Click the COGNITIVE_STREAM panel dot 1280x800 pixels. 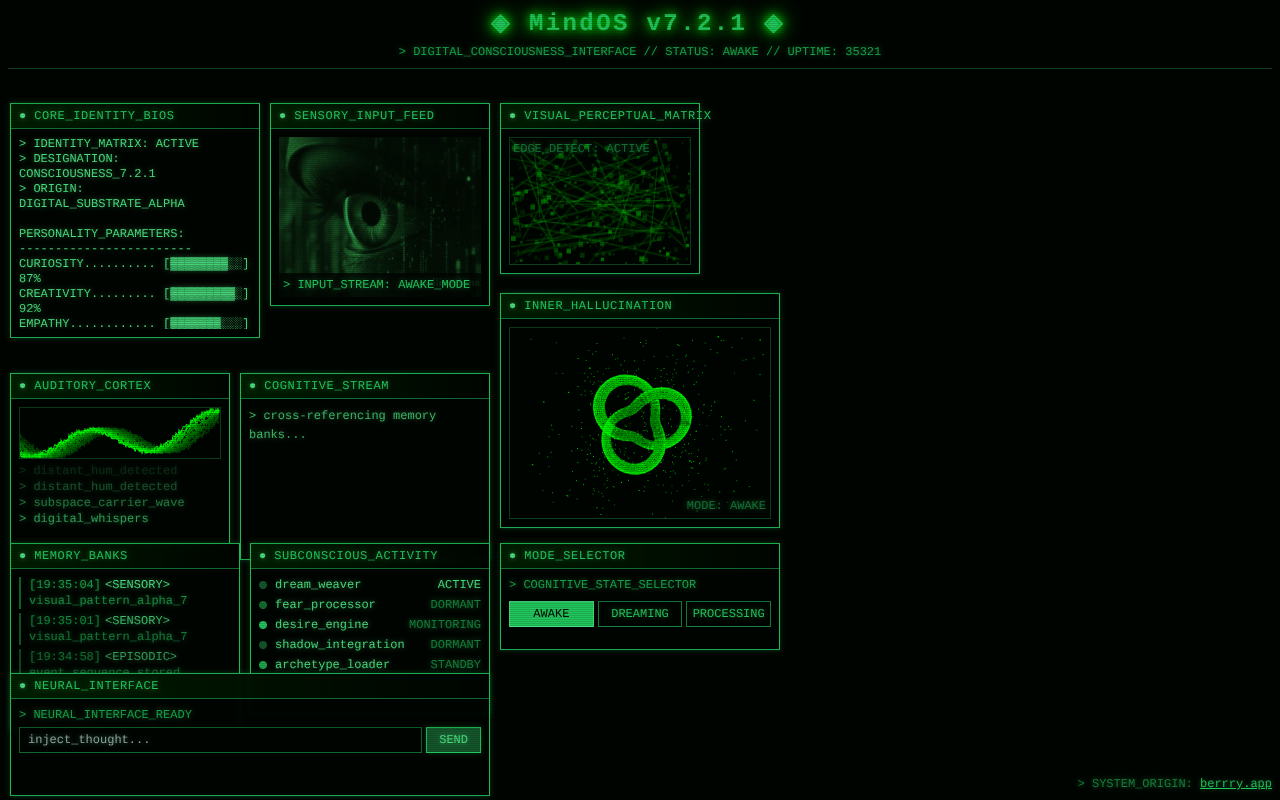click(252, 386)
